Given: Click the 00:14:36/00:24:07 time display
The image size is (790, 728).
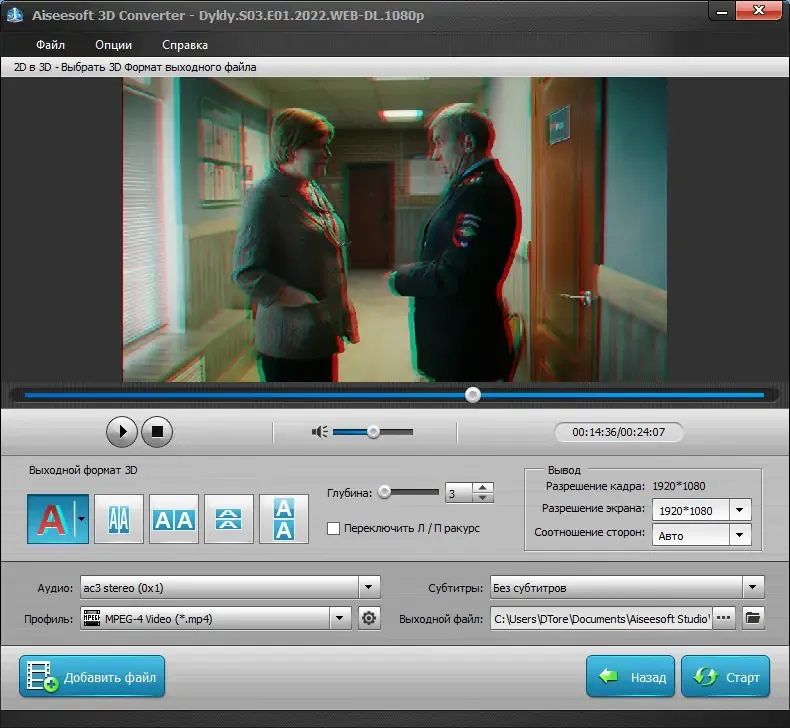Looking at the screenshot, I should click(619, 432).
